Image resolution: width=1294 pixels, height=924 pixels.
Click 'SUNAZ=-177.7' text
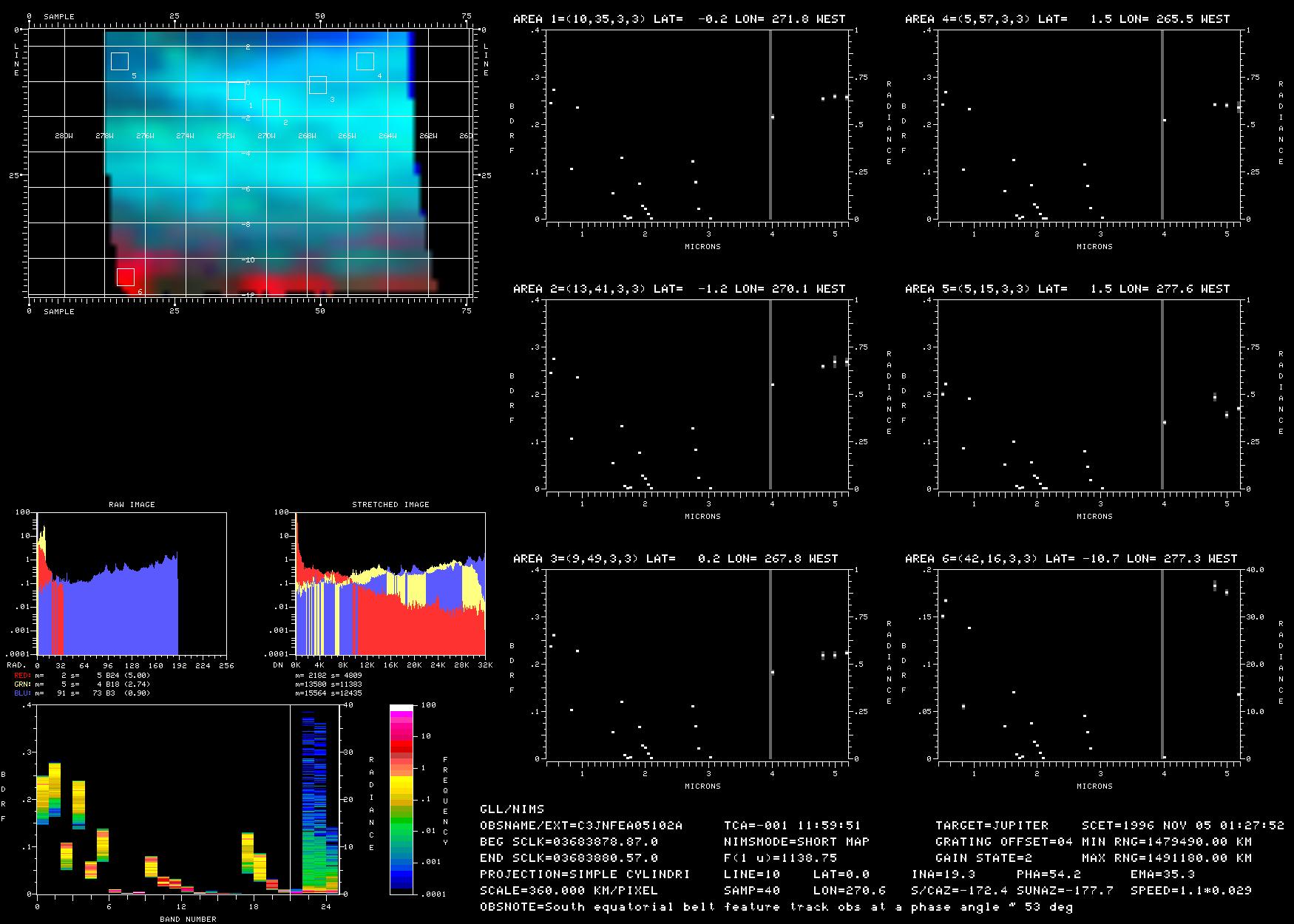pos(1066,891)
